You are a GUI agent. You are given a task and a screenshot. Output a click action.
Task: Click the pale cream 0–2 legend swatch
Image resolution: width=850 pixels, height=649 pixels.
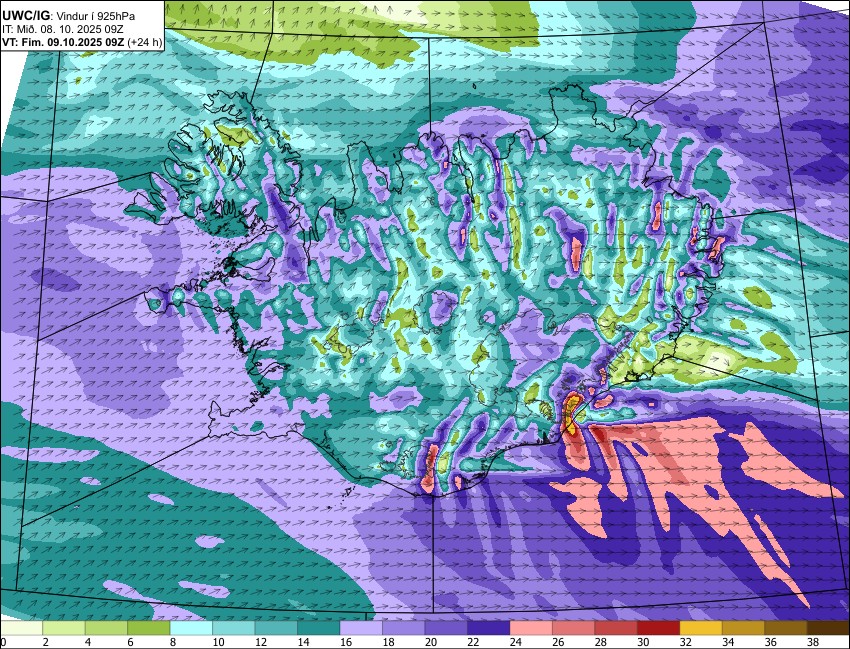(22, 628)
